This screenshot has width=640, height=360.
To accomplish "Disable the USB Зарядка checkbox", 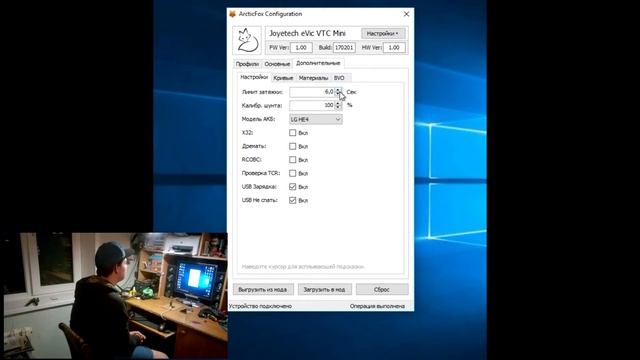I will pyautogui.click(x=292, y=187).
